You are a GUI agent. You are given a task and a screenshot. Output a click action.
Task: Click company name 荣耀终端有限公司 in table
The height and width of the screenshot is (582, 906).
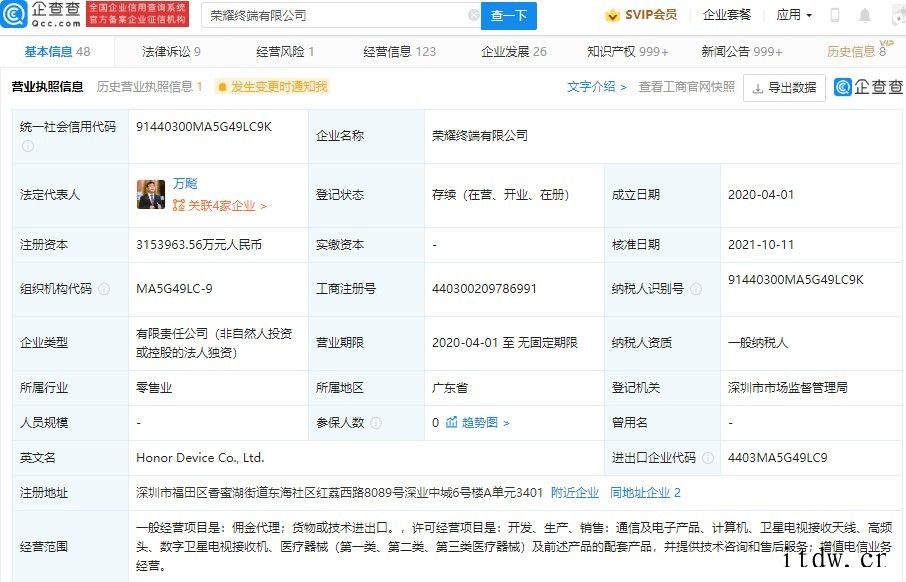480,136
